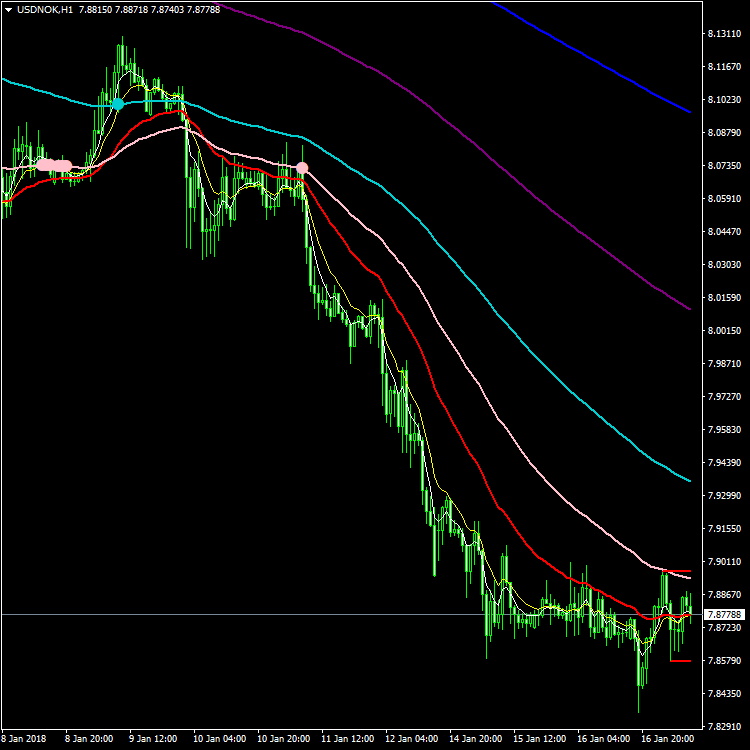Click the current price label 7.87788
This screenshot has height=750, width=750.
pyautogui.click(x=725, y=614)
